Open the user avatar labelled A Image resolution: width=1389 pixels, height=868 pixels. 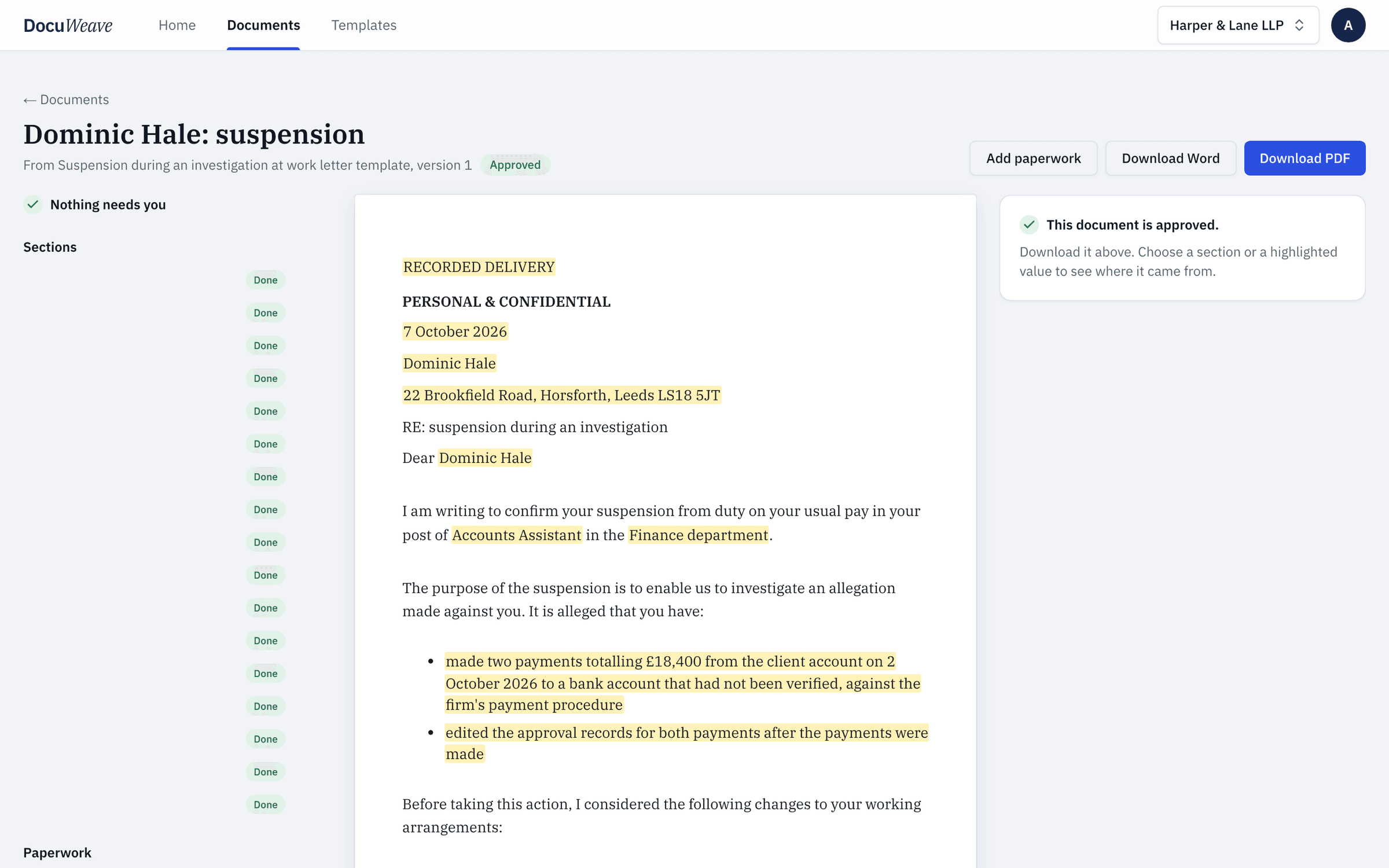pyautogui.click(x=1348, y=25)
